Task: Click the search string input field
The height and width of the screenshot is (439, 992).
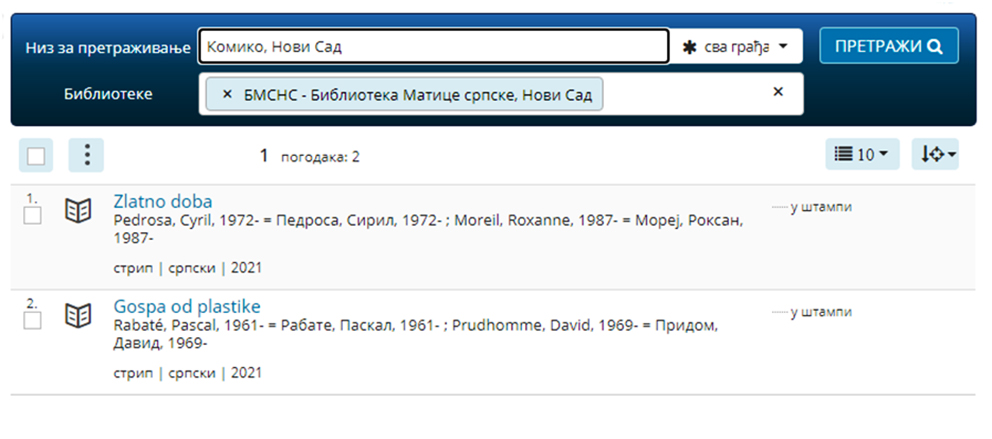Action: click(x=434, y=46)
